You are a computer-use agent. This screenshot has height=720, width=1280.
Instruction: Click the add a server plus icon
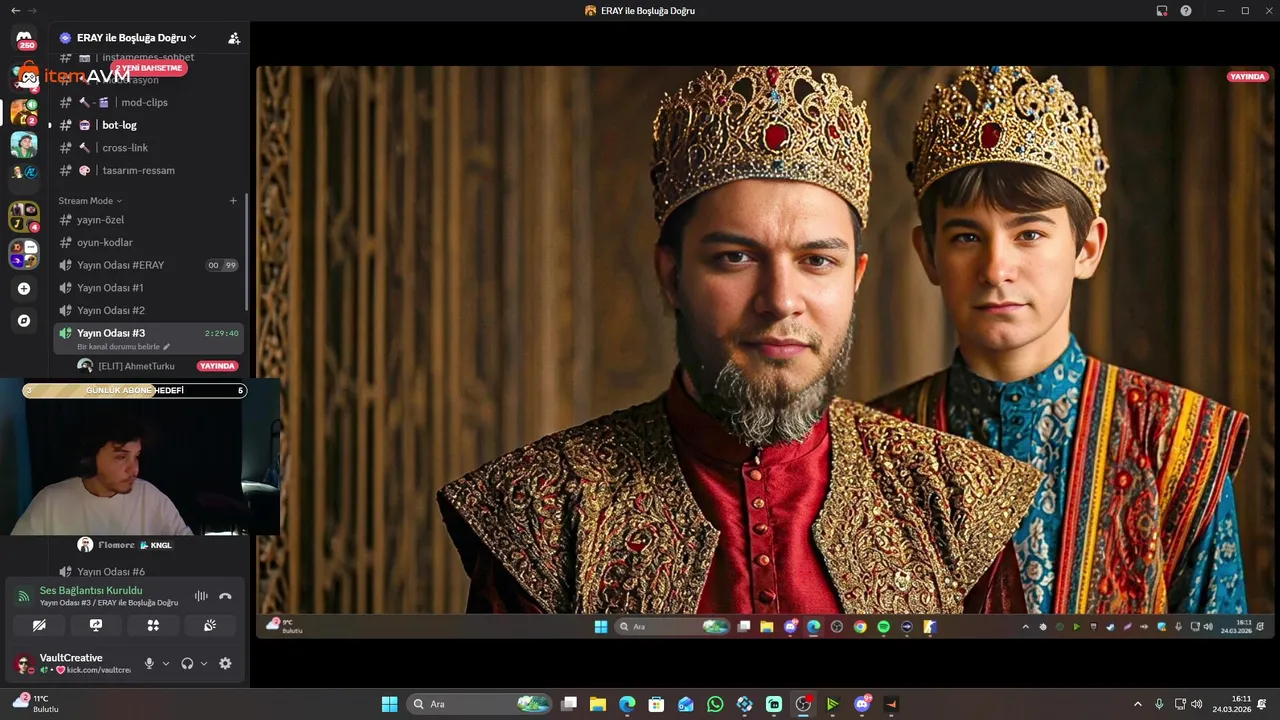click(24, 289)
